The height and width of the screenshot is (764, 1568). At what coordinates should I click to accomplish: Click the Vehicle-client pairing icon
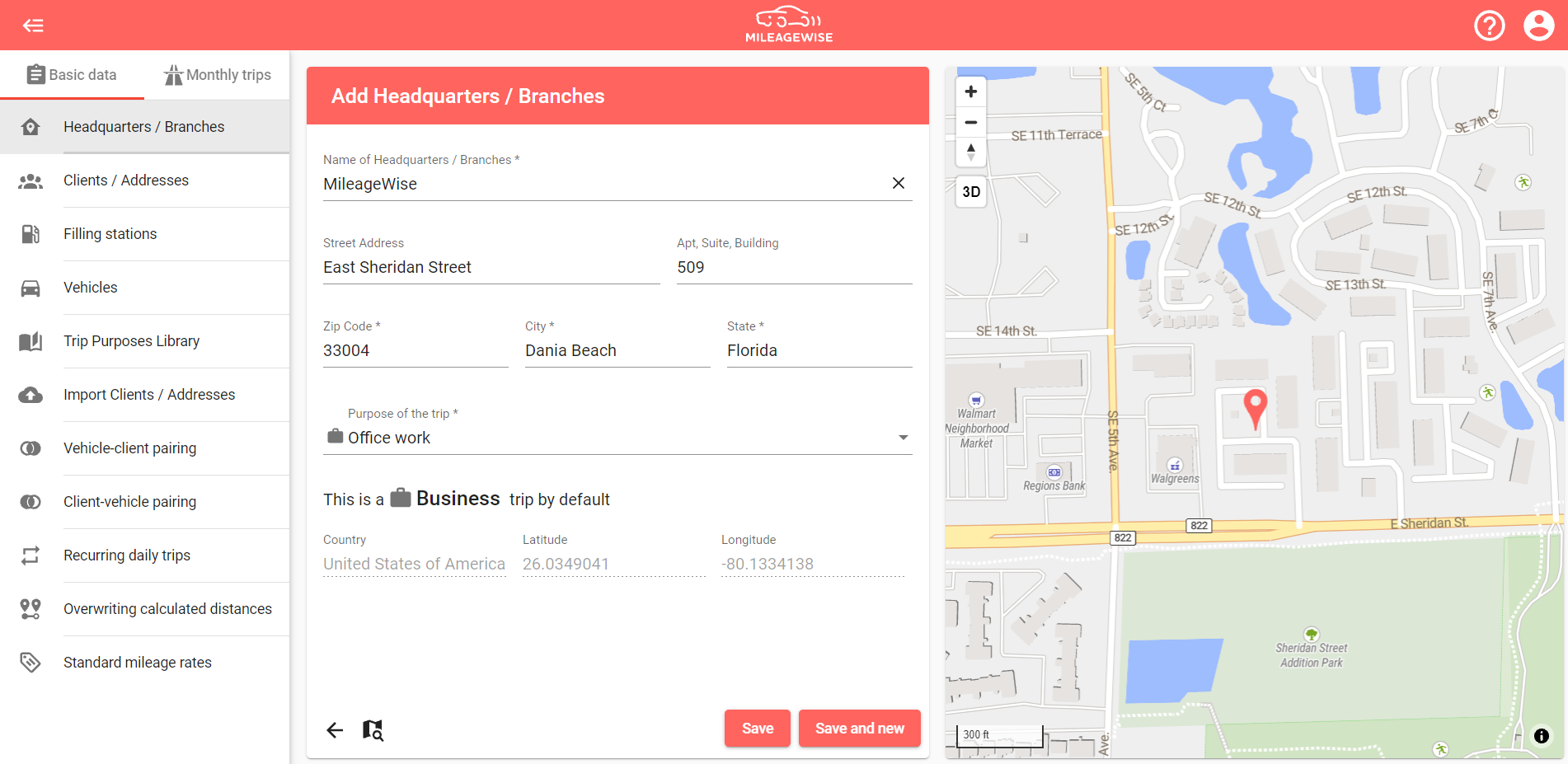click(31, 448)
